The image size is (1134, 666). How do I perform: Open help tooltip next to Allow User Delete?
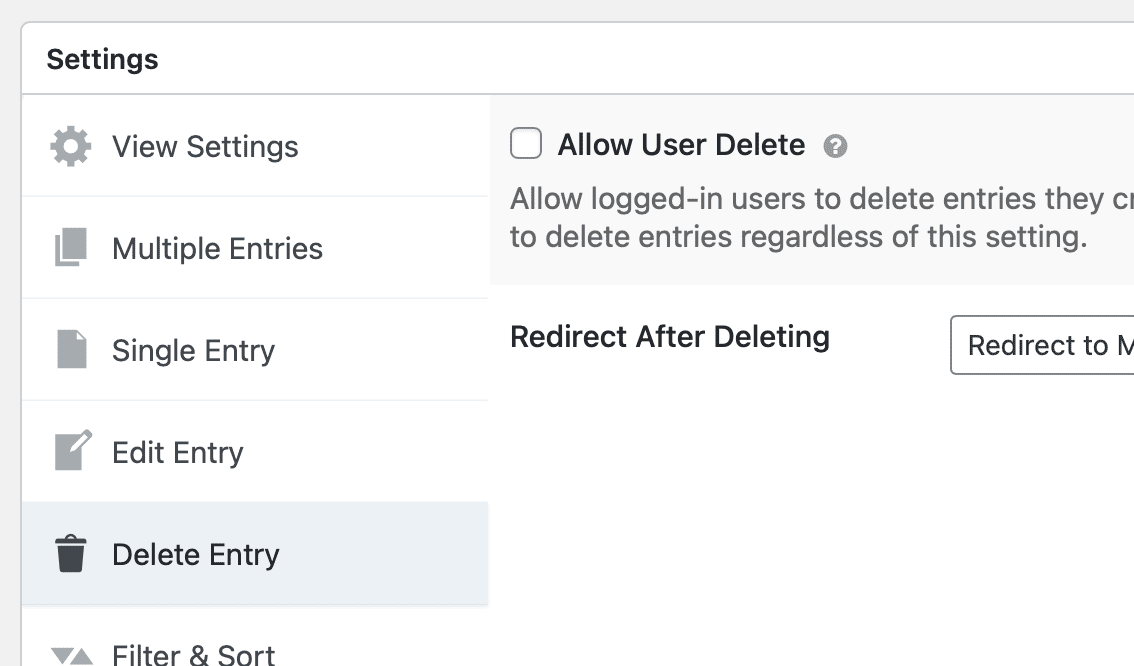835,147
